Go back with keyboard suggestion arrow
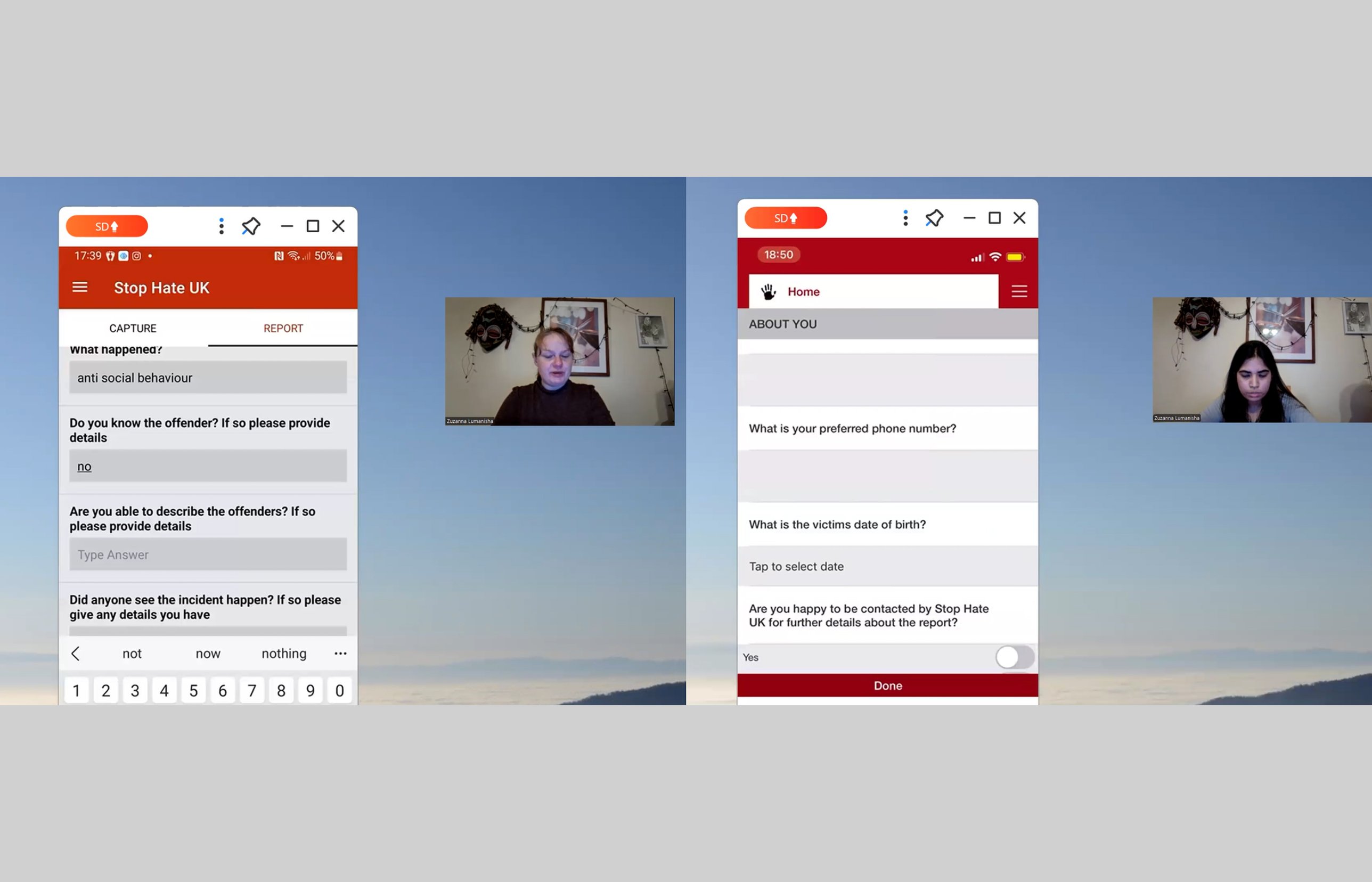The image size is (1372, 882). pos(75,654)
